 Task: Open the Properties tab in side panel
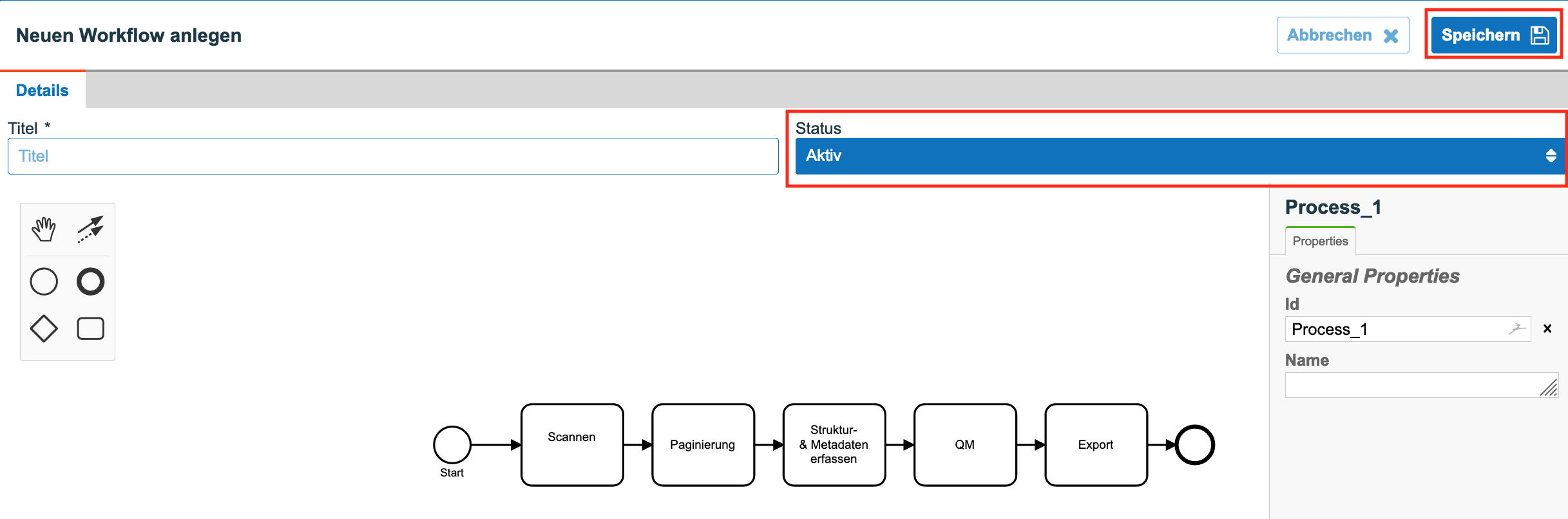click(x=1320, y=241)
